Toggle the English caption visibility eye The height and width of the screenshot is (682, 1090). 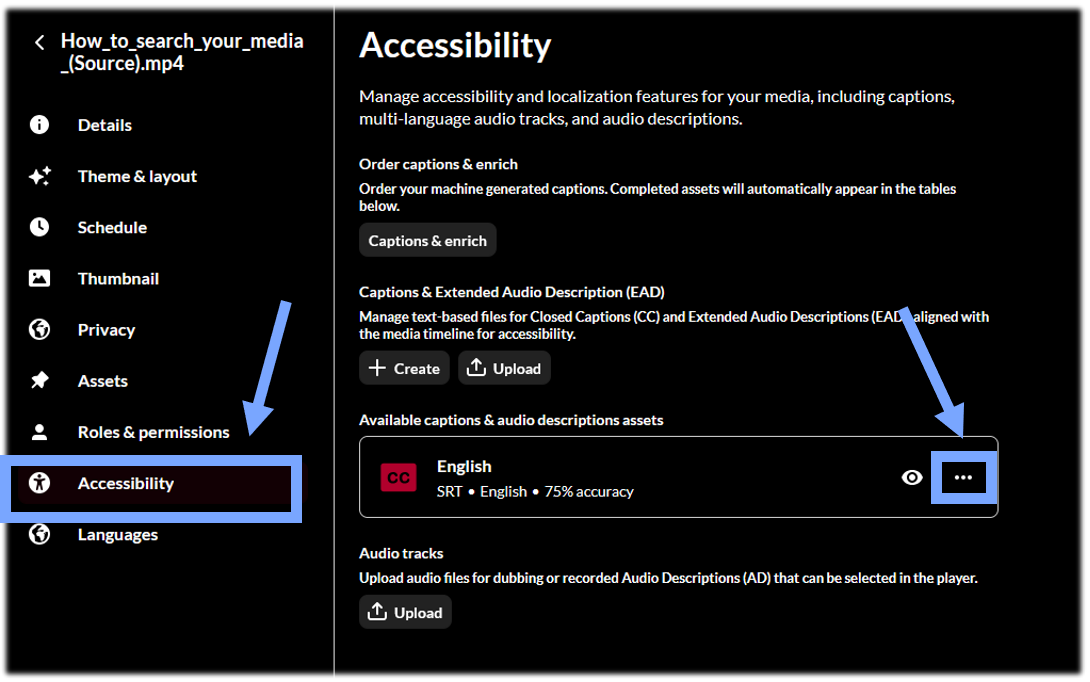coord(911,478)
